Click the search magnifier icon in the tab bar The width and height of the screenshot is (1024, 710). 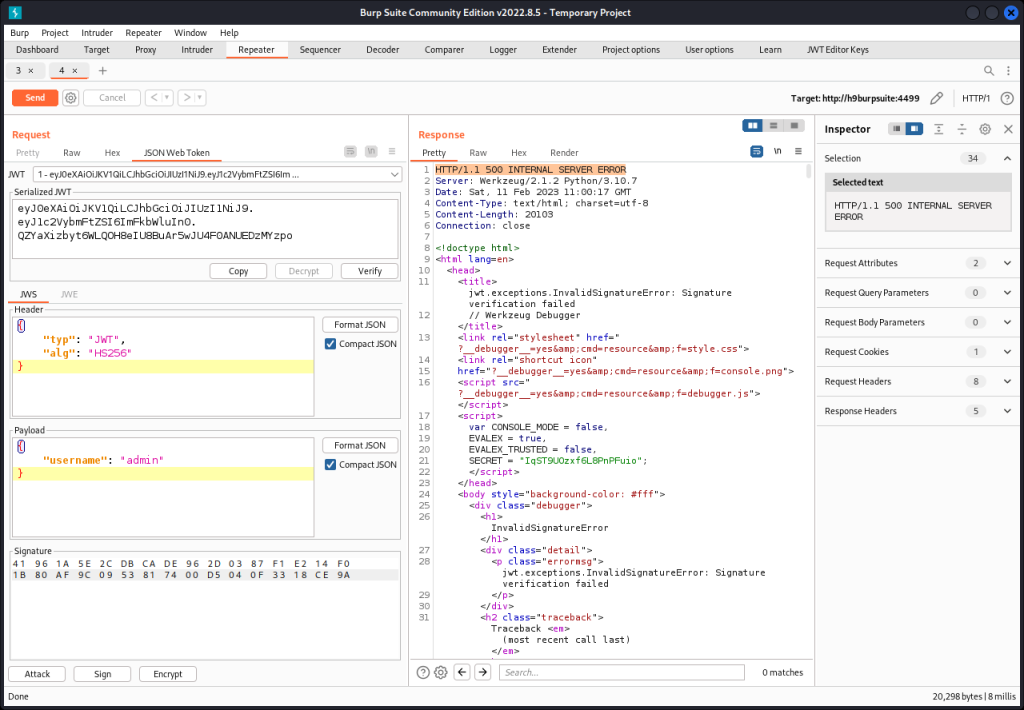989,71
